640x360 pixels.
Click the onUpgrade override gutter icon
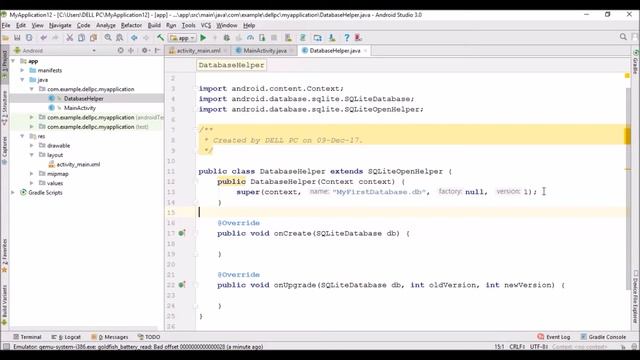[182, 284]
